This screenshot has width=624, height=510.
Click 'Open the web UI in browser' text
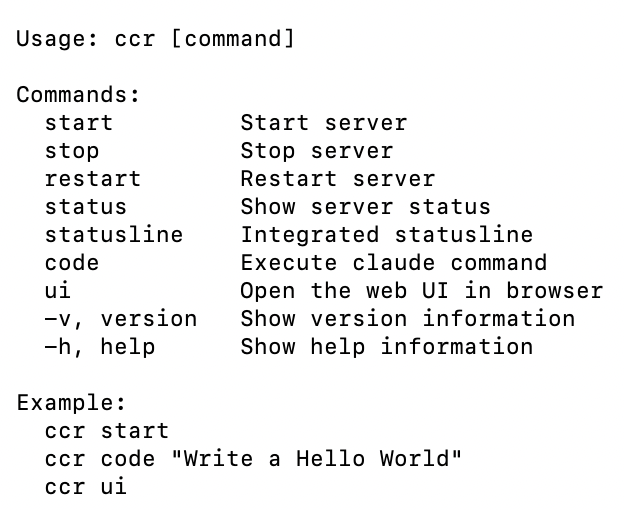421,291
